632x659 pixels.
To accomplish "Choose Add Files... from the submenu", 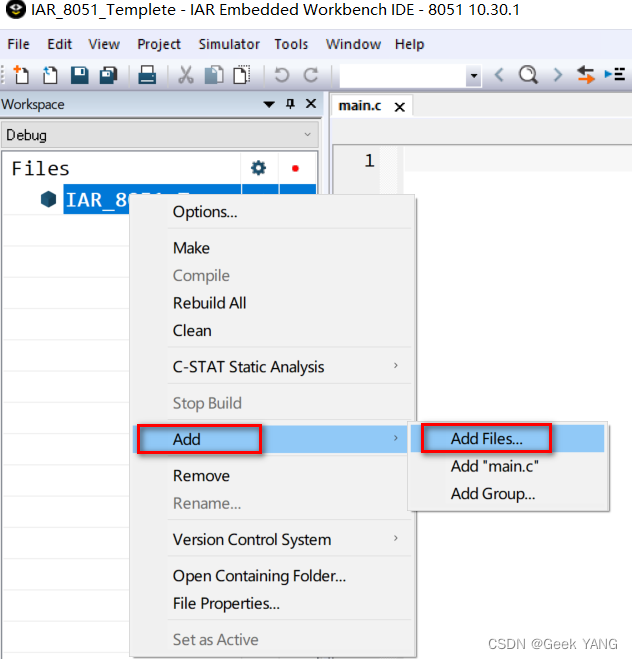I will tap(507, 438).
